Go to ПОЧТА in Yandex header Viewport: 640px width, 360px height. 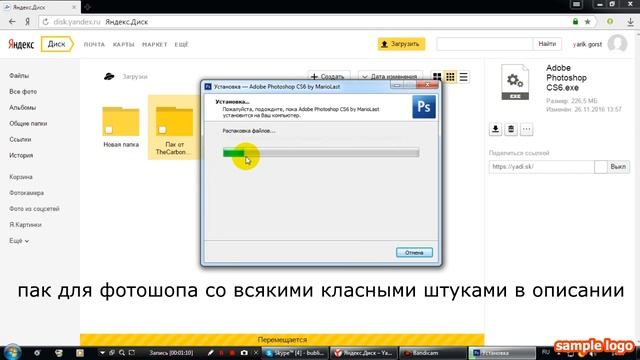point(94,44)
